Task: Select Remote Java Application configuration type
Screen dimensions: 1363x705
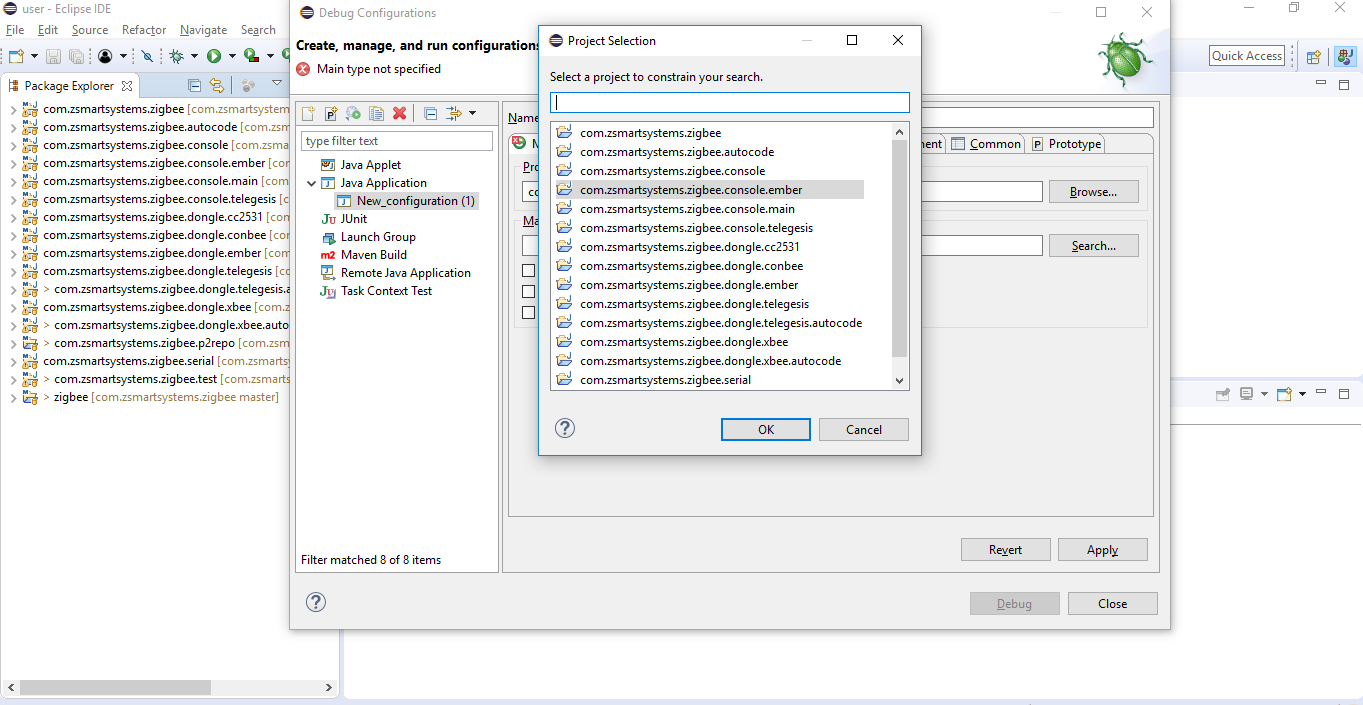Action: point(395,273)
